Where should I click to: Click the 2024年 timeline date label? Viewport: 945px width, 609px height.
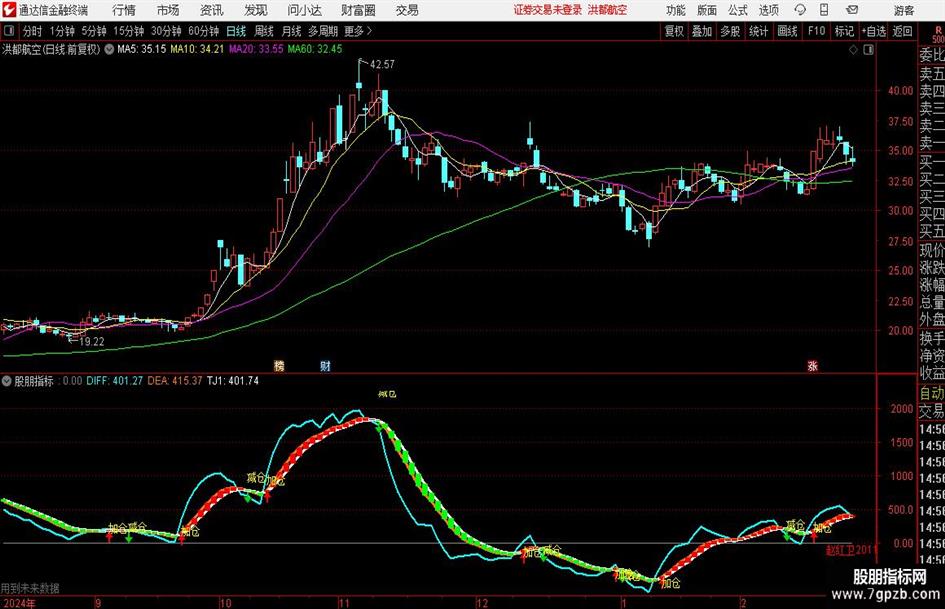[x=19, y=603]
